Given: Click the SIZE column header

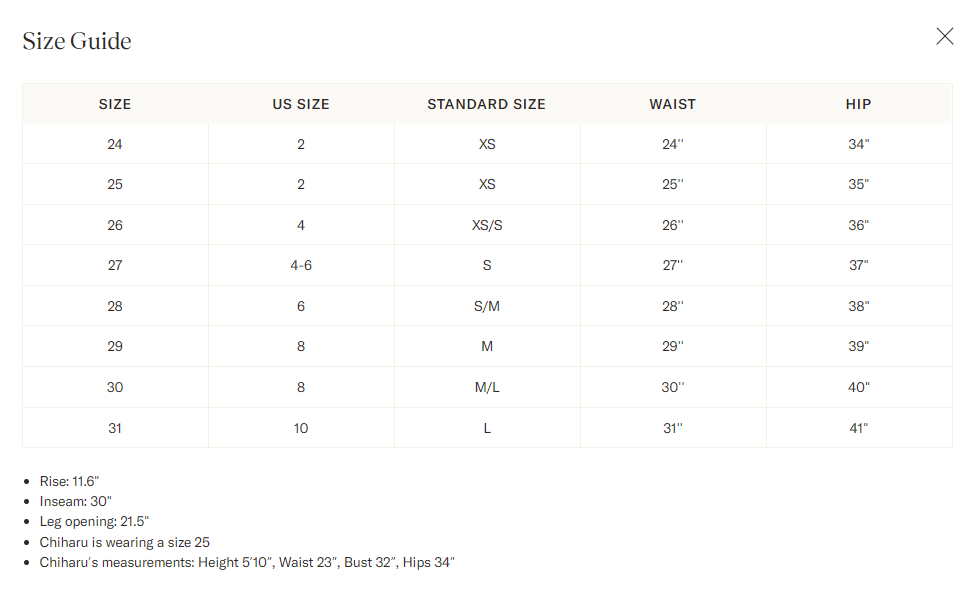Looking at the screenshot, I should coord(115,104).
